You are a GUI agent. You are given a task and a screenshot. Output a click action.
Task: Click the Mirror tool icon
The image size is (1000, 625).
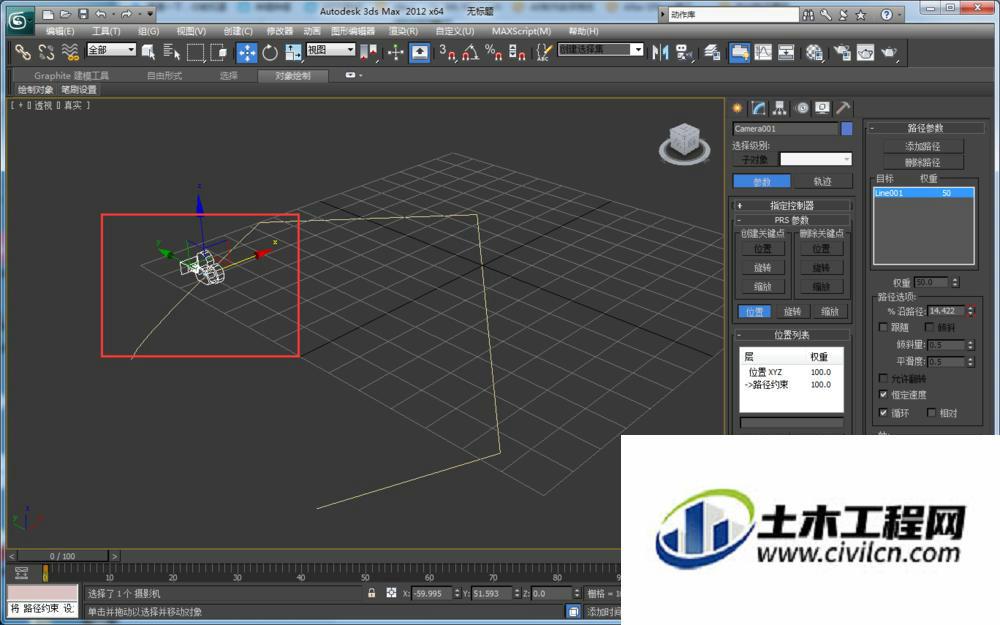(660, 52)
